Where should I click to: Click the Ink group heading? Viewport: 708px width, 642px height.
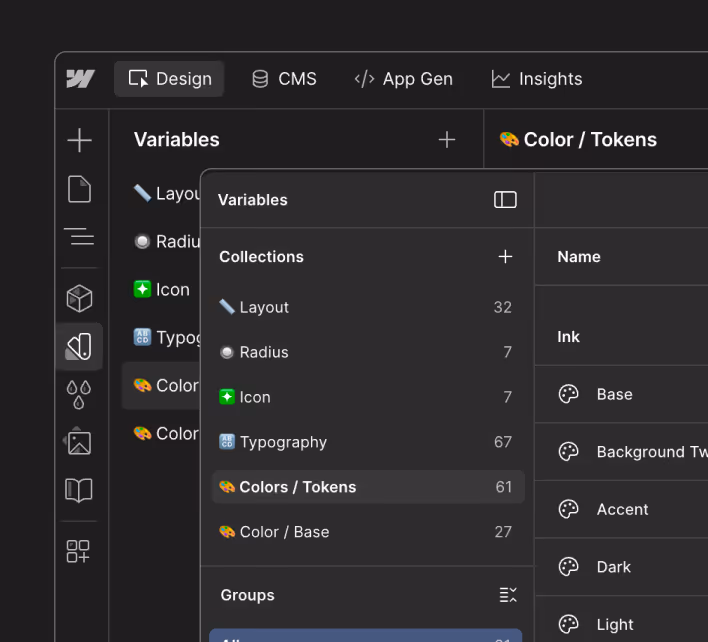pyautogui.click(x=568, y=337)
